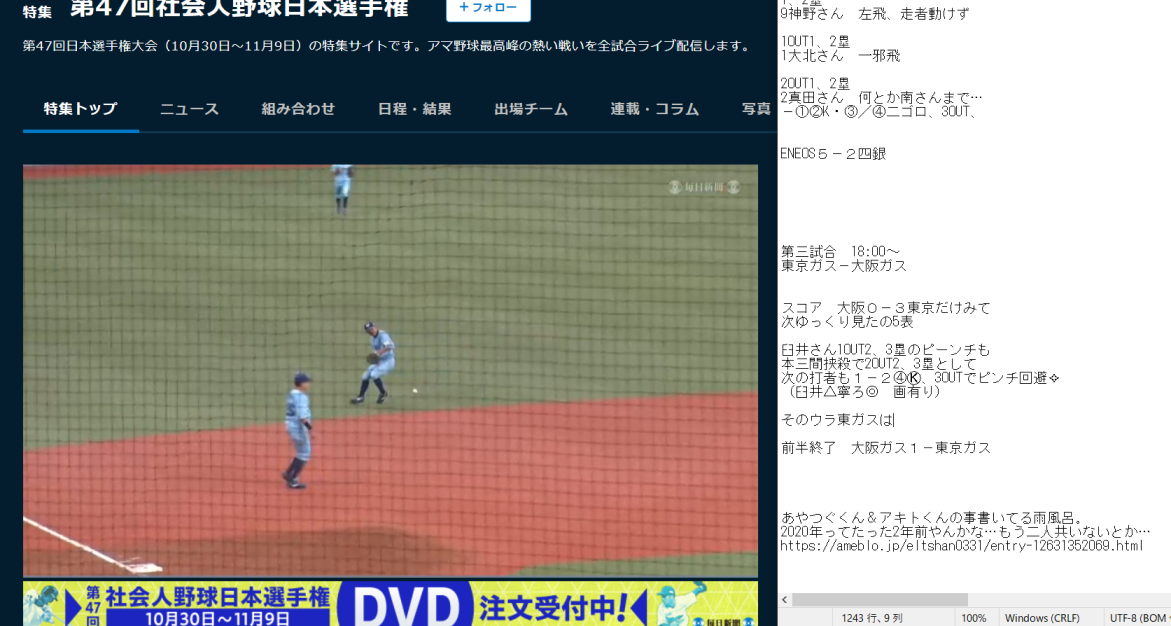Image resolution: width=1171 pixels, height=626 pixels.
Task: Click the '2020年ってたった2年前やんかな' line
Action: [x=965, y=532]
